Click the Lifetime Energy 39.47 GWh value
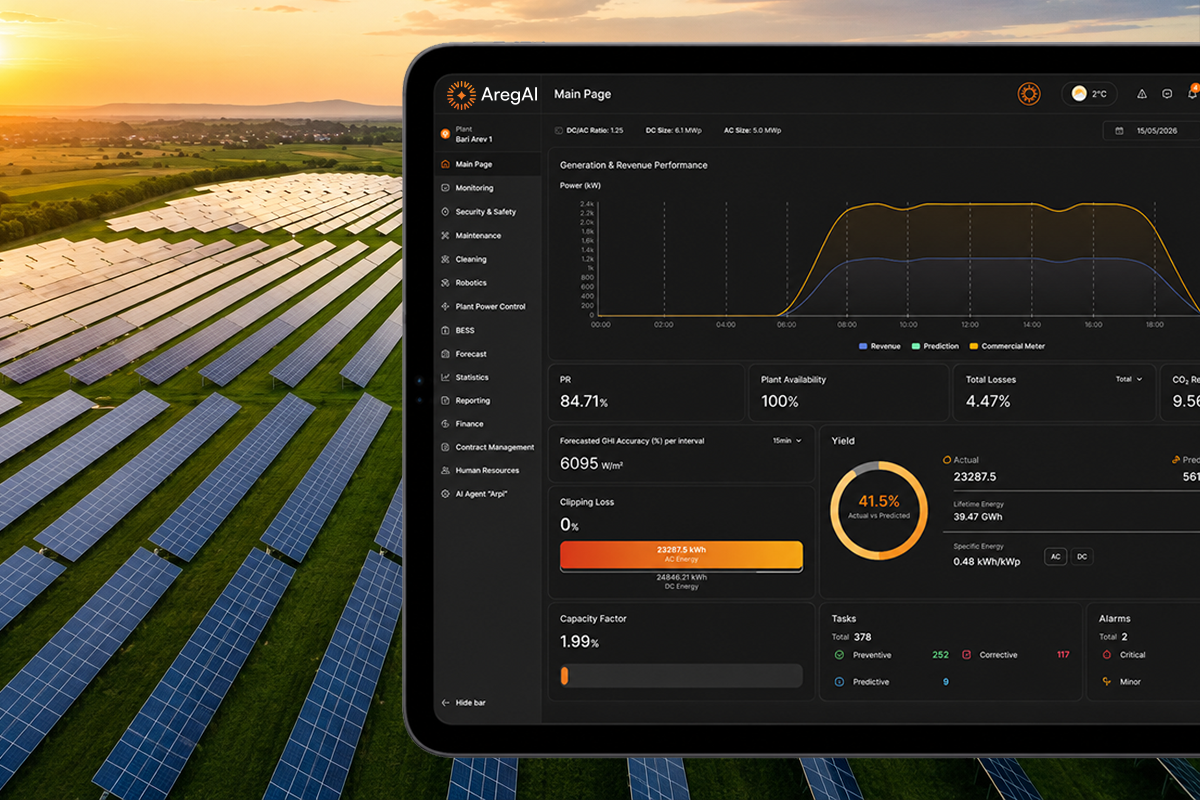This screenshot has width=1200, height=800. pyautogui.click(x=978, y=517)
